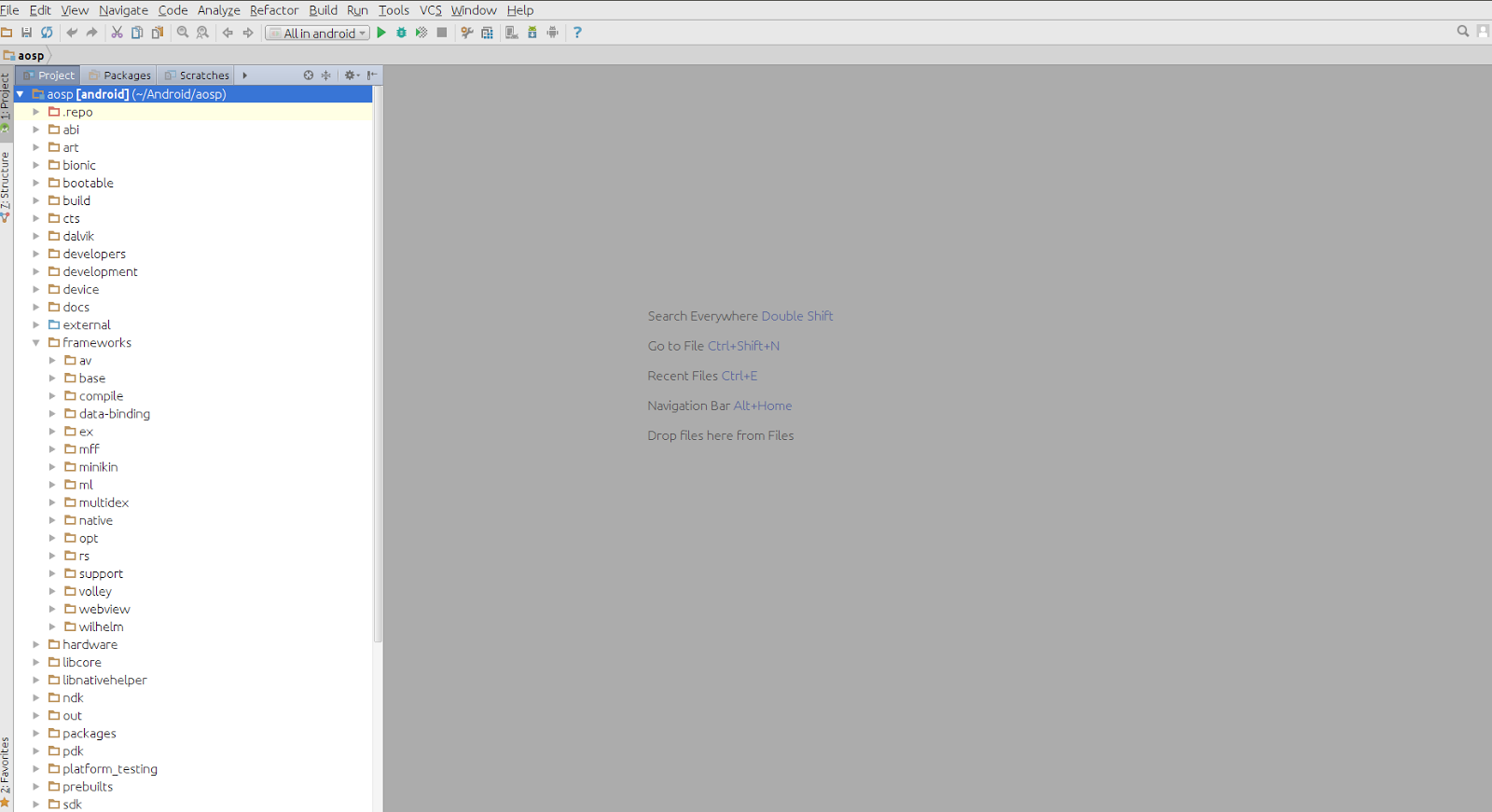Click Search Everywhere magnifier at top right

[1463, 32]
